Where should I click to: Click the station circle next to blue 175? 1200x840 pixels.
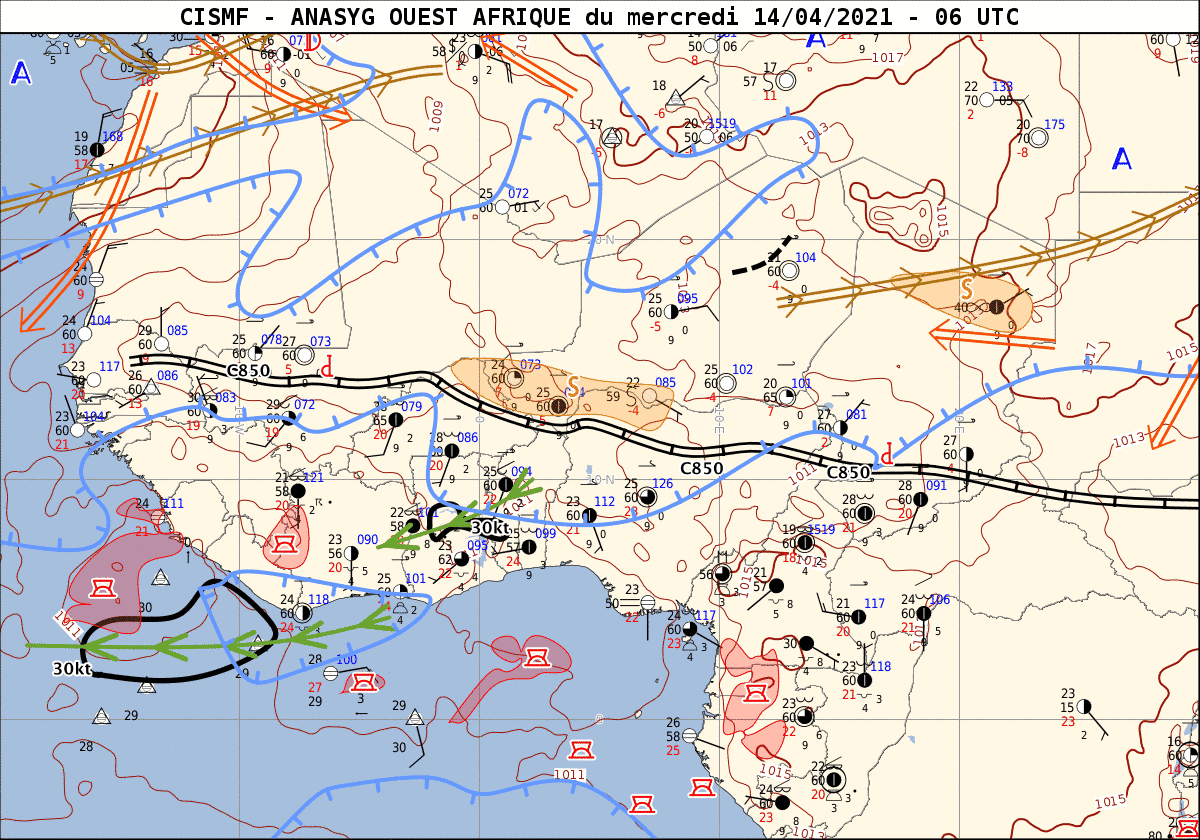pyautogui.click(x=1039, y=139)
